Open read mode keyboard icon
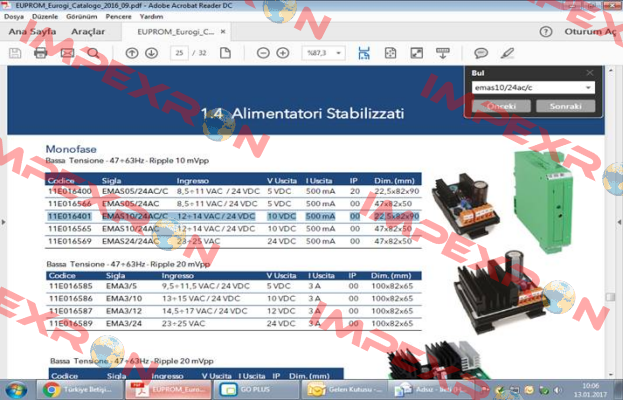 [x=443, y=53]
